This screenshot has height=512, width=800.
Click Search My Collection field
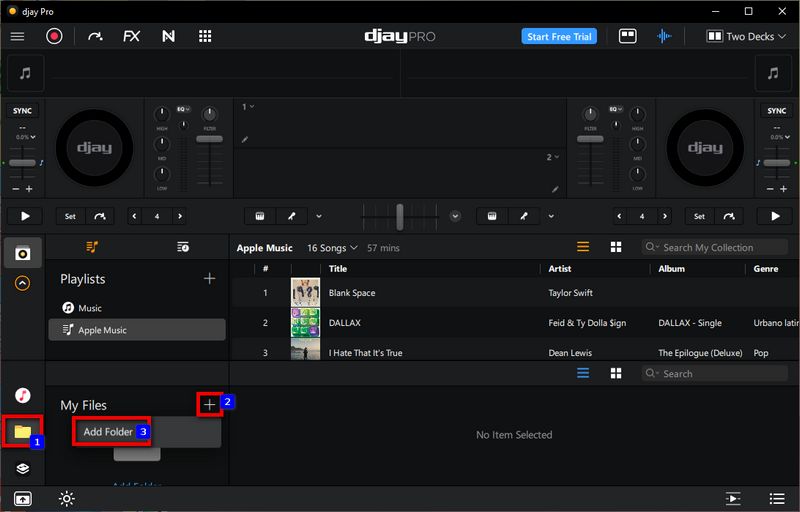tap(714, 247)
